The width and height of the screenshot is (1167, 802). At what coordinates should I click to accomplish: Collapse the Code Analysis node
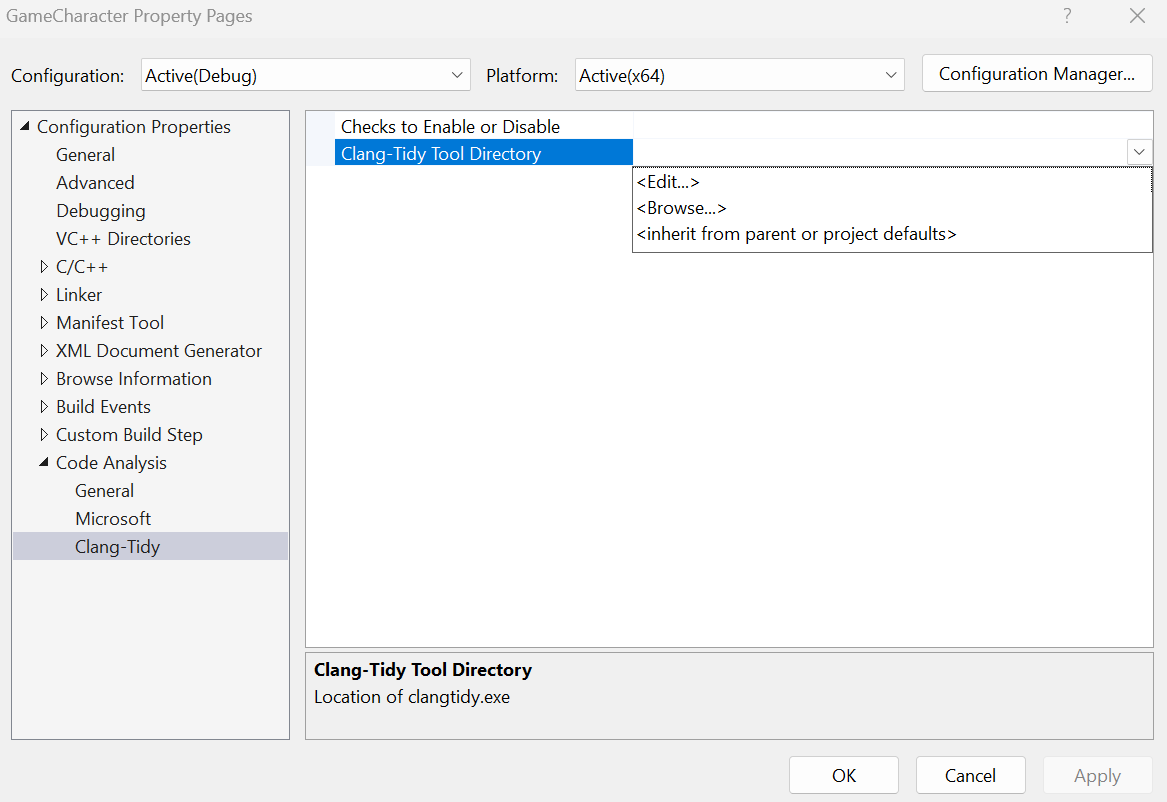click(44, 463)
